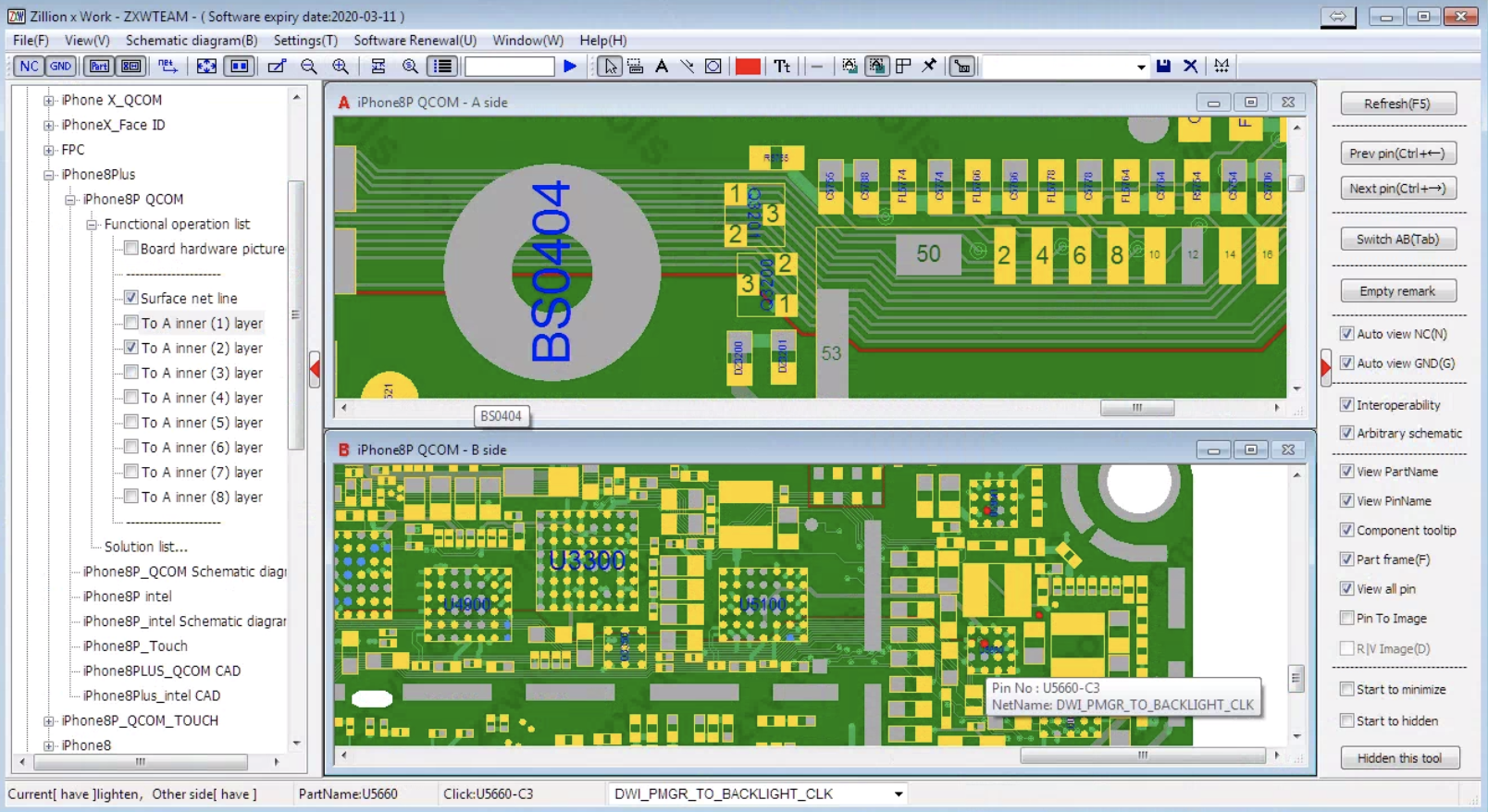Click the pushpin toolbar icon
Image resolution: width=1488 pixels, height=812 pixels.
click(x=929, y=66)
